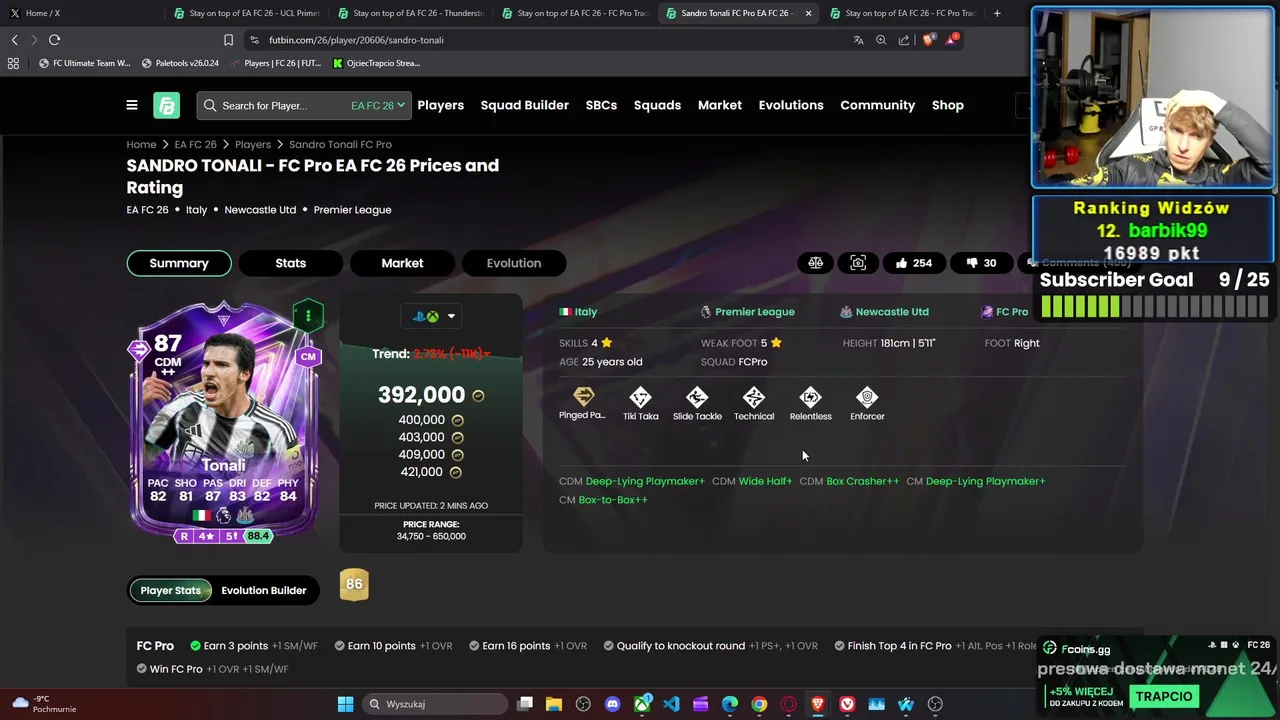This screenshot has width=1280, height=720.
Task: Click the compare scales icon
Action: click(x=816, y=263)
